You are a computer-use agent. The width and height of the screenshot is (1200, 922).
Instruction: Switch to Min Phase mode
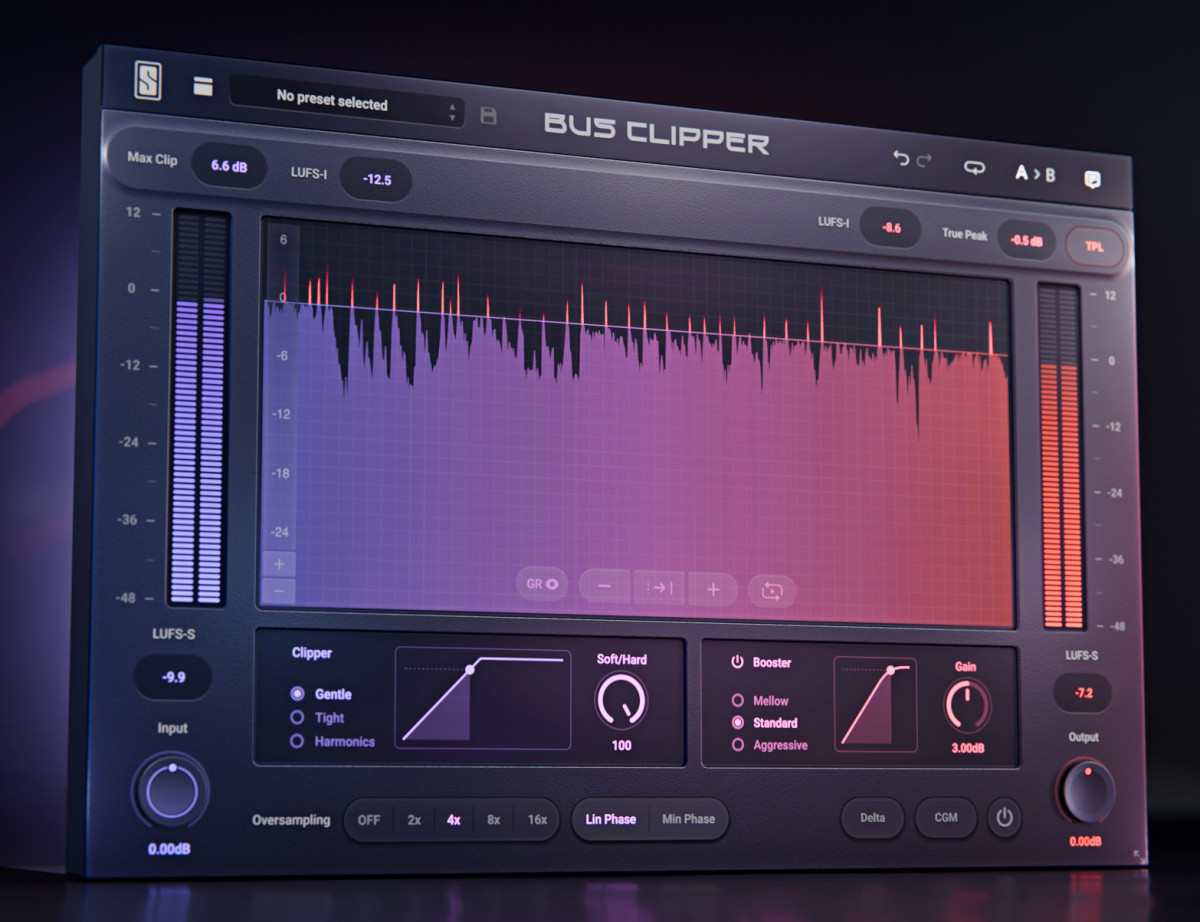[x=688, y=819]
